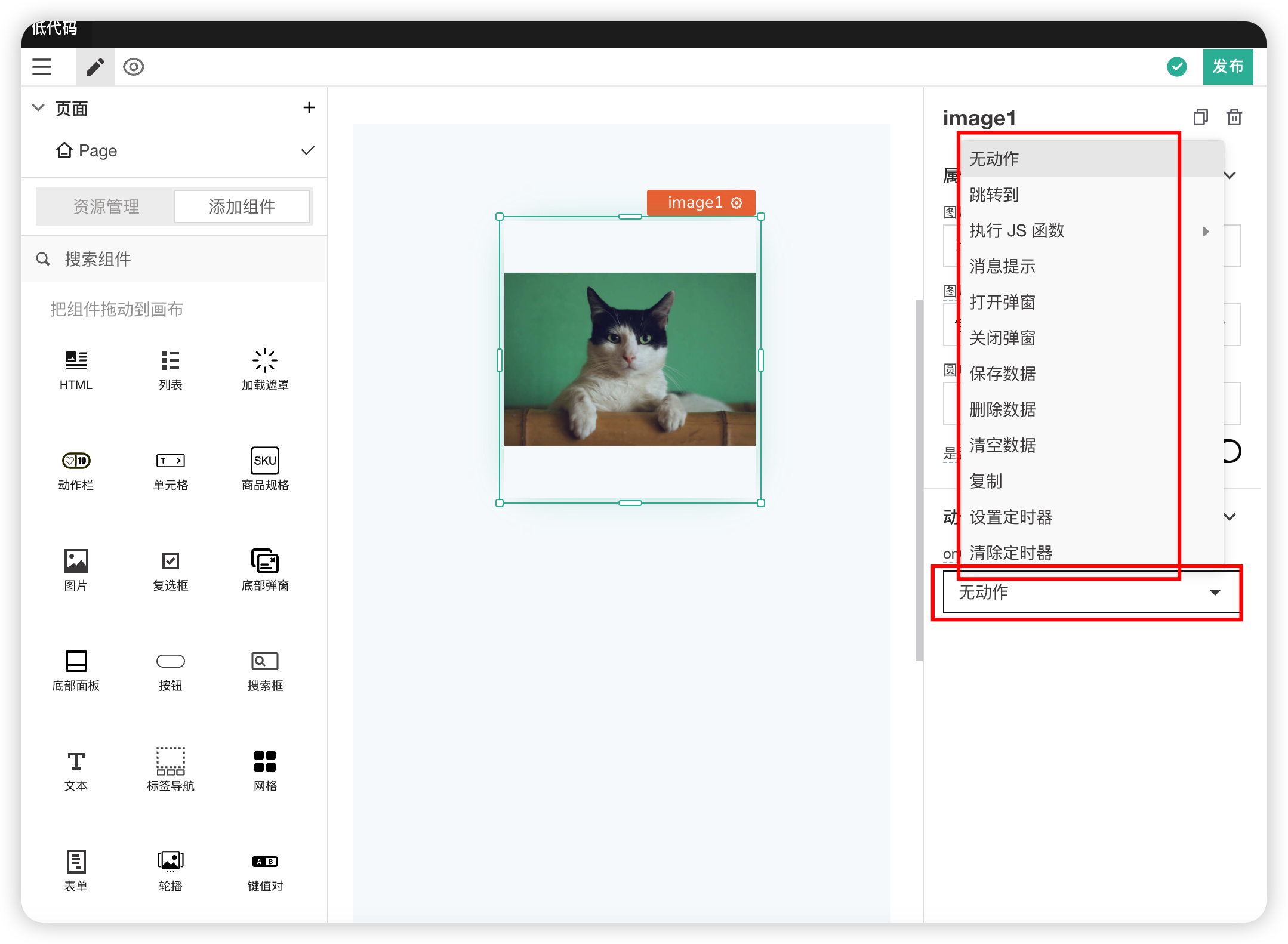Click the 复选框 checkbox component

[170, 561]
